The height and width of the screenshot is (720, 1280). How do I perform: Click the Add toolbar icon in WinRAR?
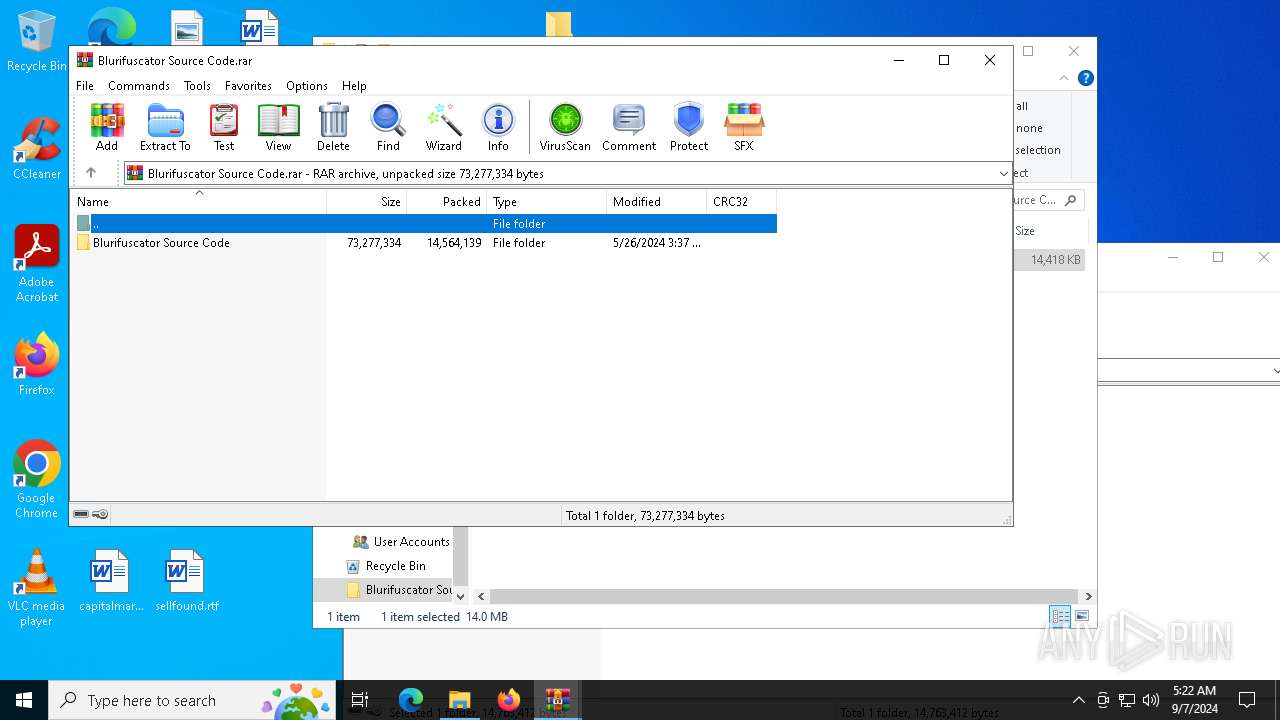click(107, 127)
